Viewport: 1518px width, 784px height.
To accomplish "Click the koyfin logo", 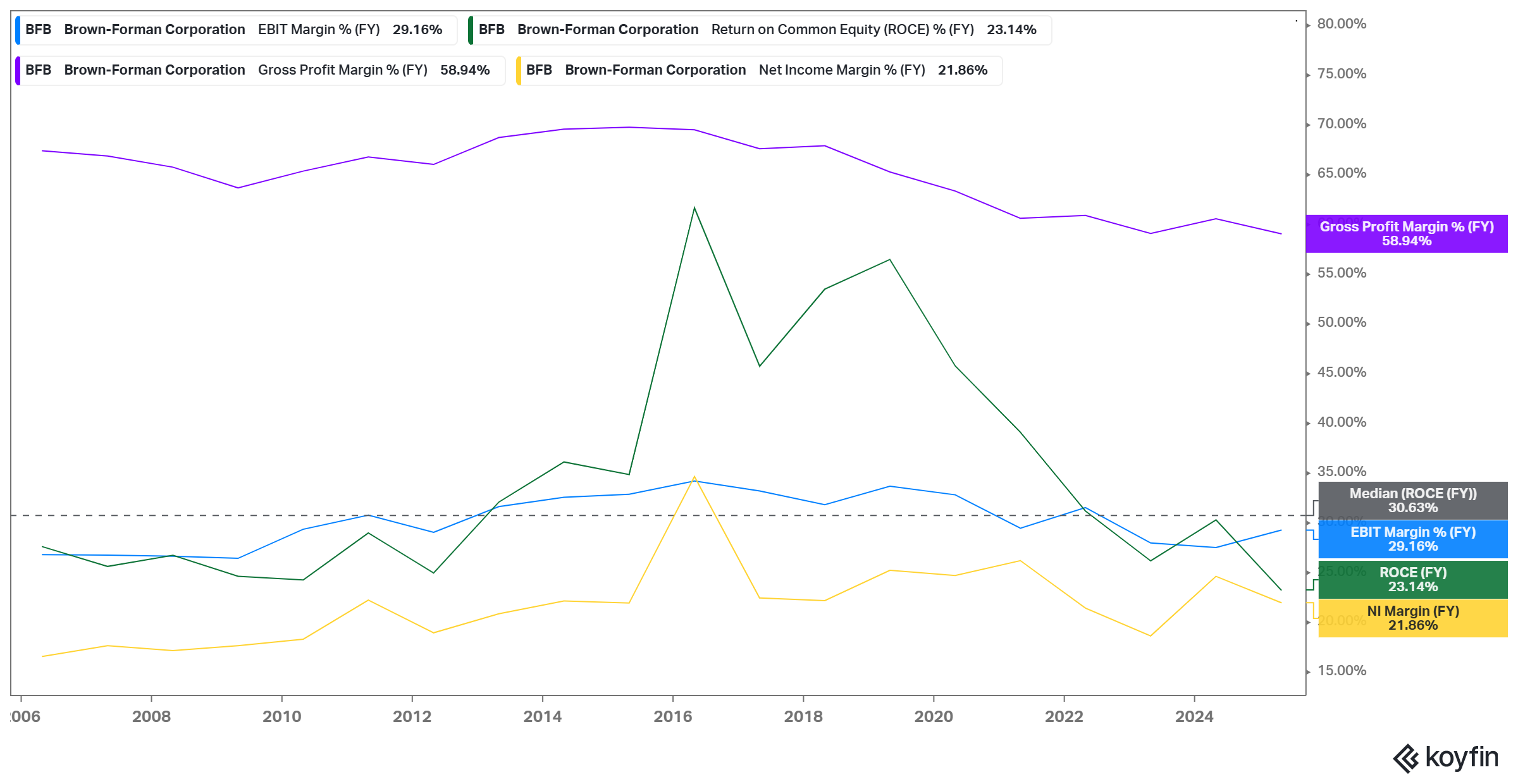I will pyautogui.click(x=1445, y=757).
